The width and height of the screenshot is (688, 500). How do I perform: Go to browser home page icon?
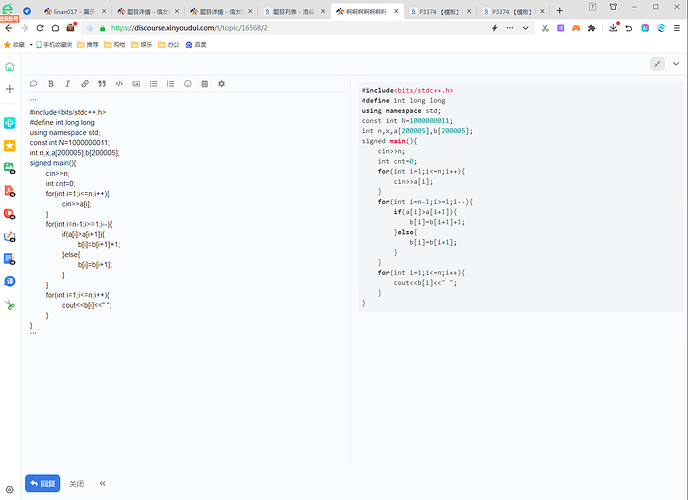(55, 28)
